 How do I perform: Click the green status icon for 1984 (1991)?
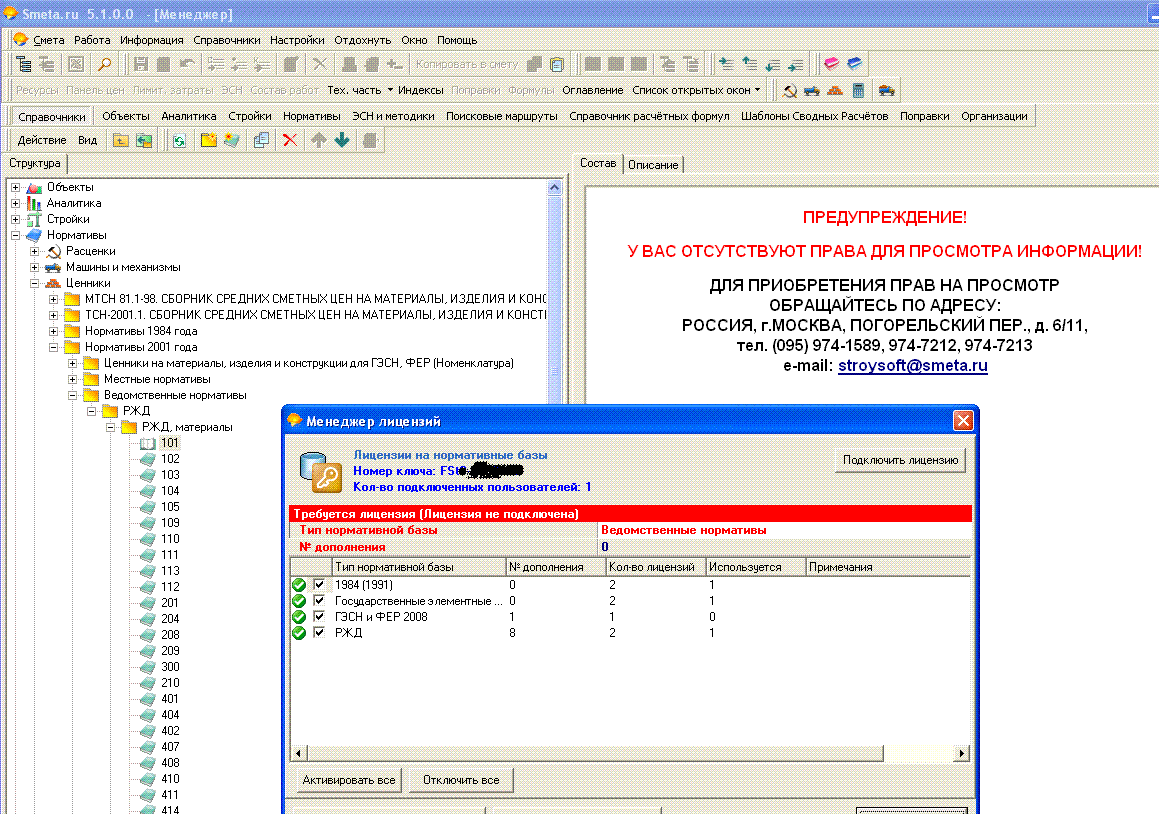click(x=299, y=585)
